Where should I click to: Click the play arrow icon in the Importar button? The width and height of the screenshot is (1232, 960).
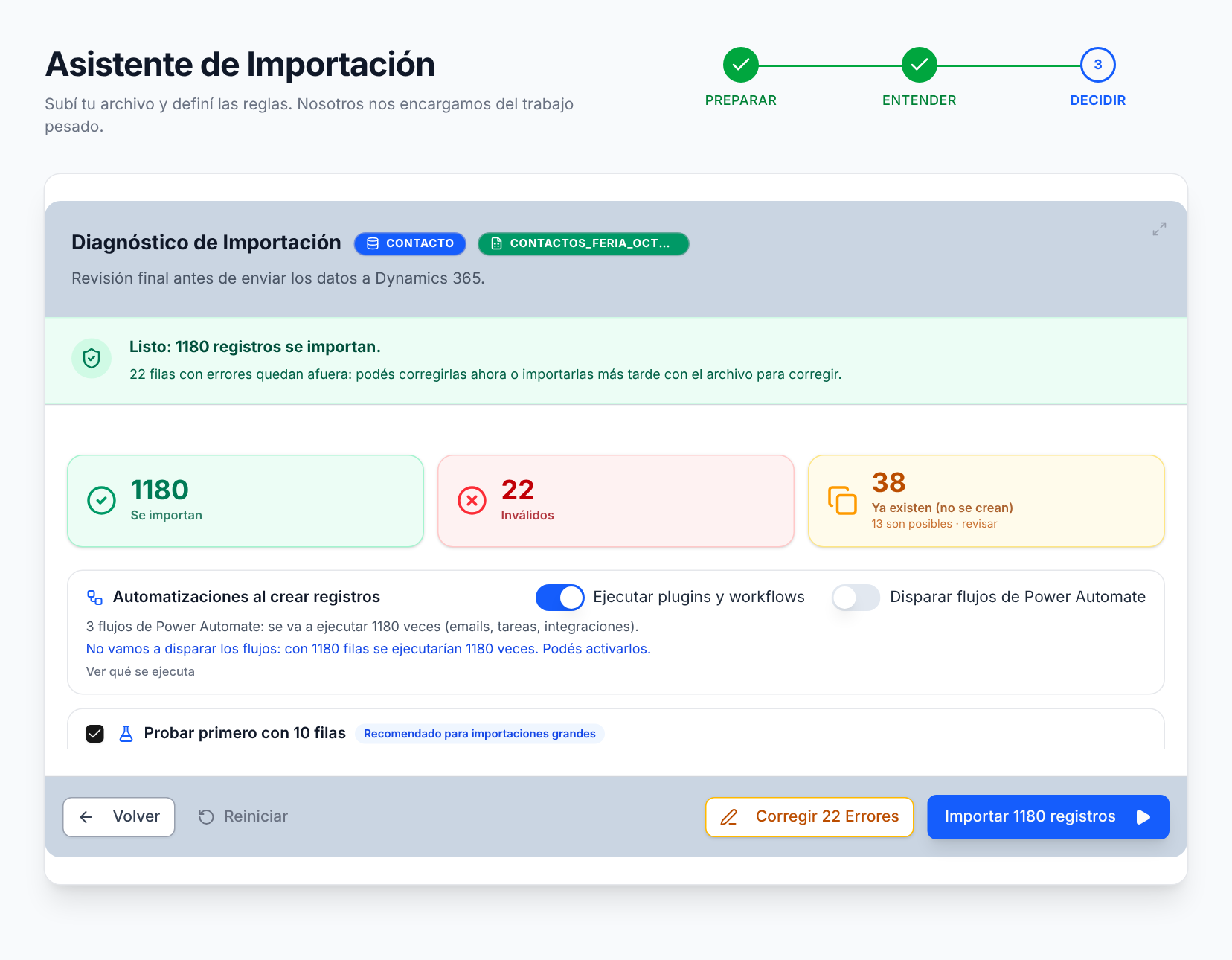tap(1143, 817)
